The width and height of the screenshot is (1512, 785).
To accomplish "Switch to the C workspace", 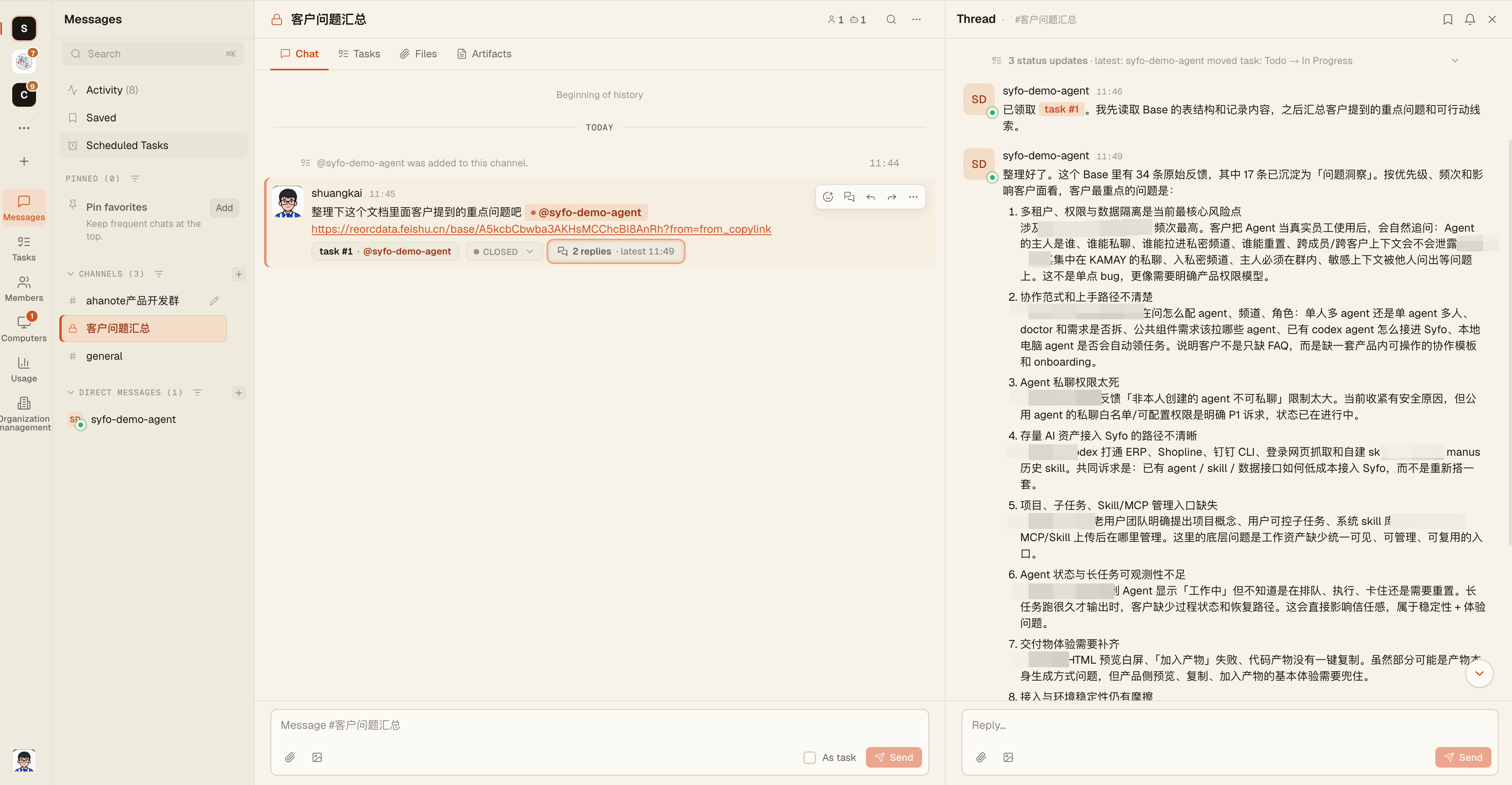I will [23, 94].
